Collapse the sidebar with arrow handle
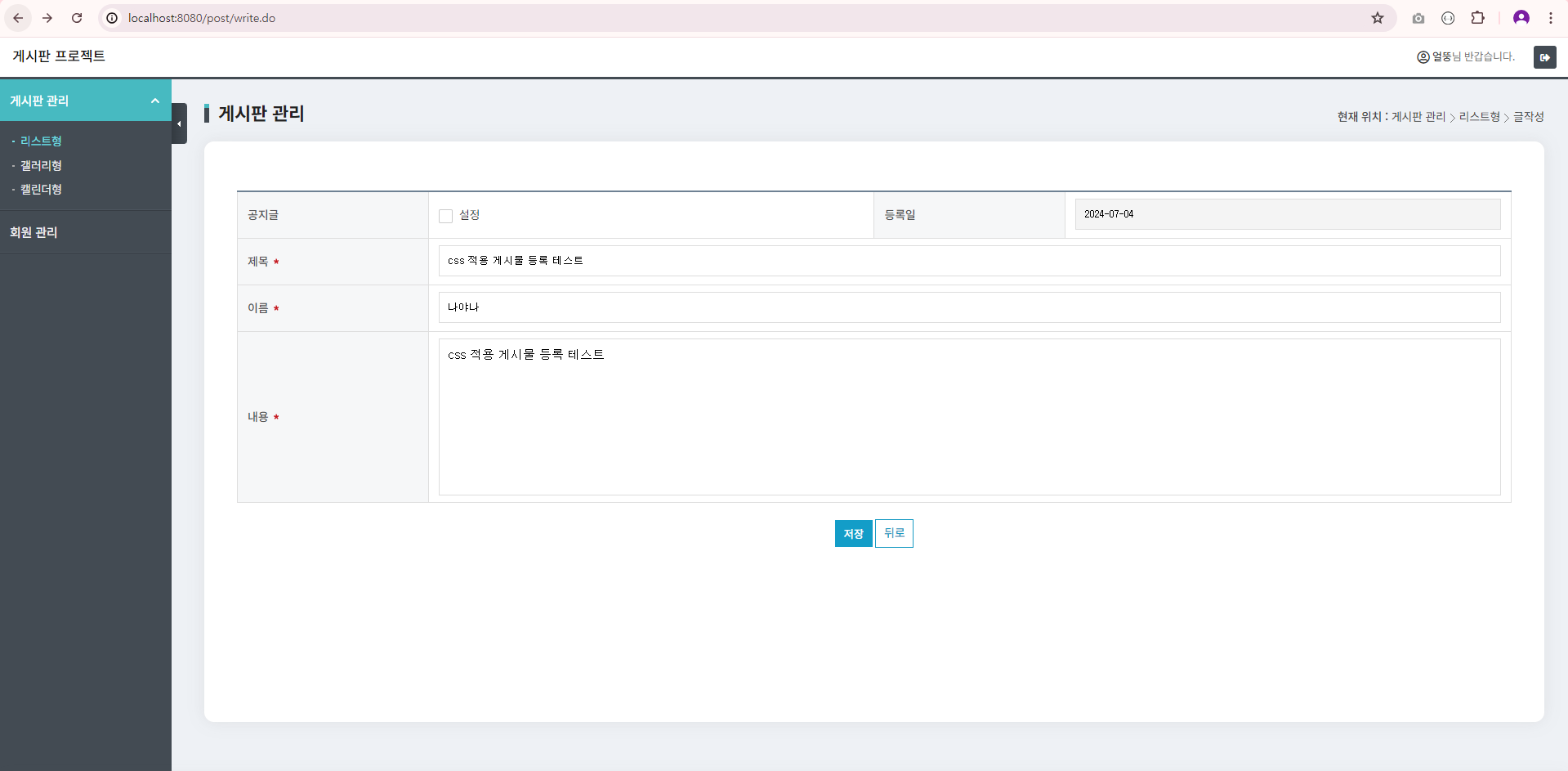1568x771 pixels. point(179,123)
